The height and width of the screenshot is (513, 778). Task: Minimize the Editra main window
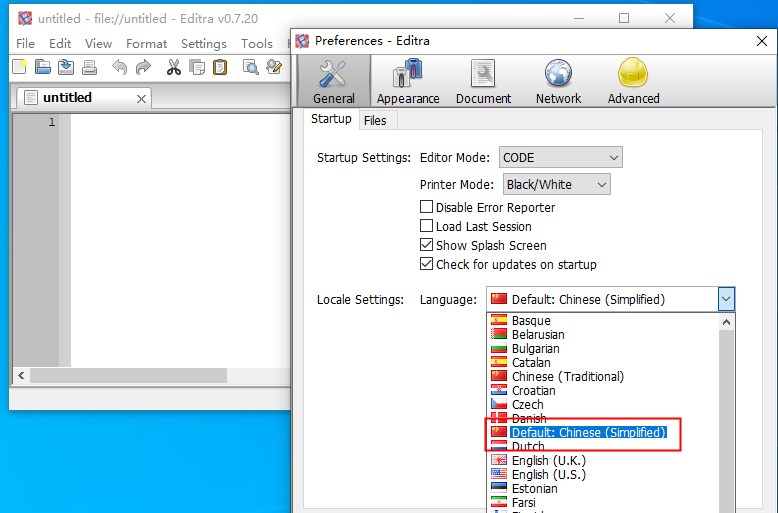pos(579,18)
